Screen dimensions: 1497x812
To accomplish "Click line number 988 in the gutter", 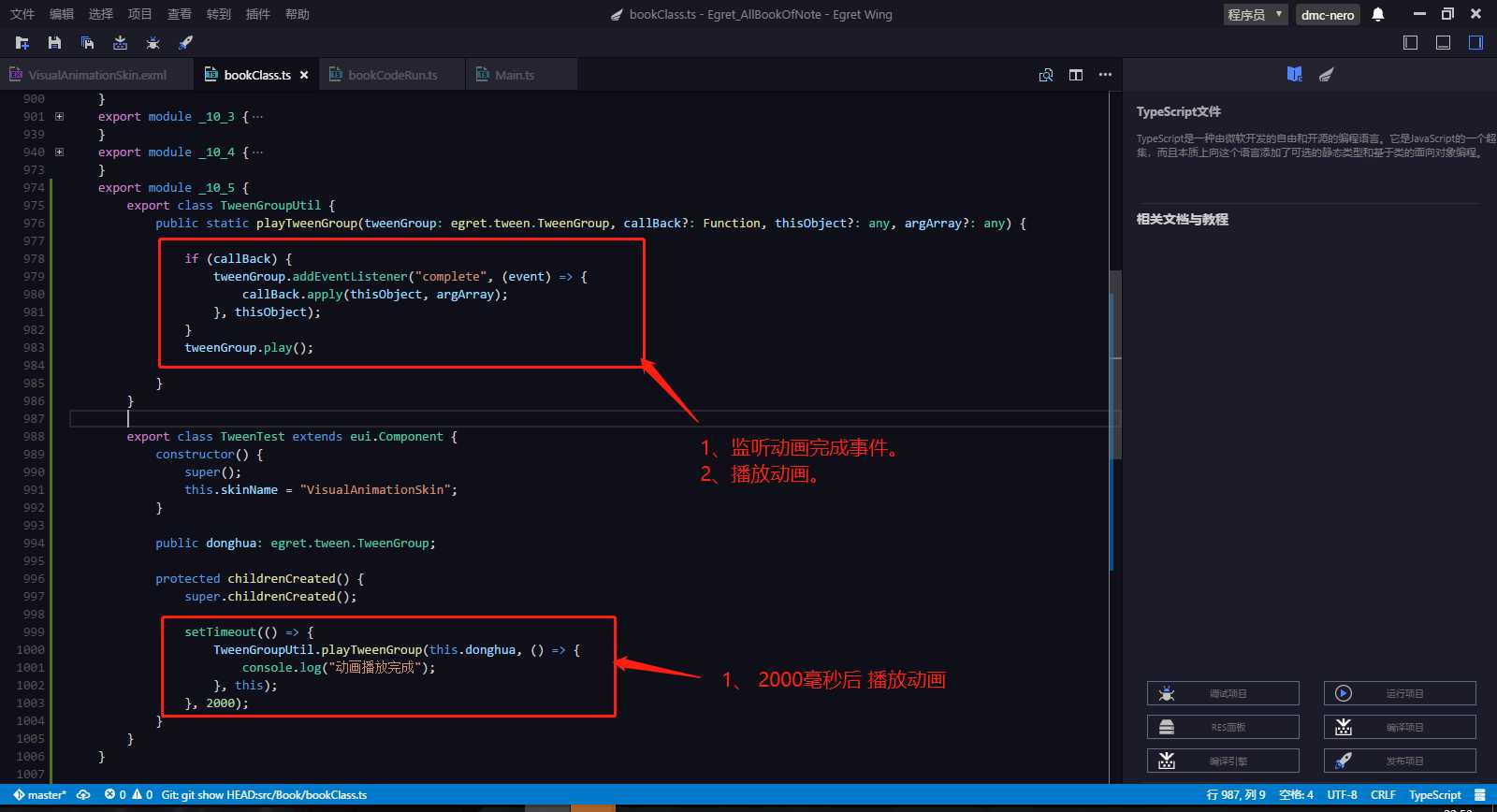I will [34, 437].
